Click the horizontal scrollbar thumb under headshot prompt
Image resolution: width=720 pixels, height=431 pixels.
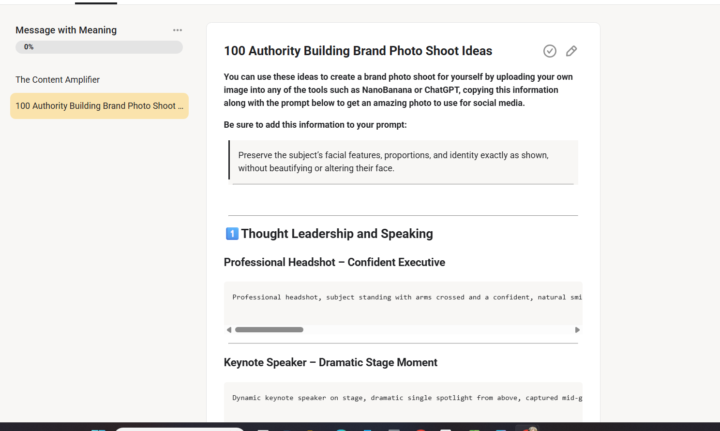point(268,329)
